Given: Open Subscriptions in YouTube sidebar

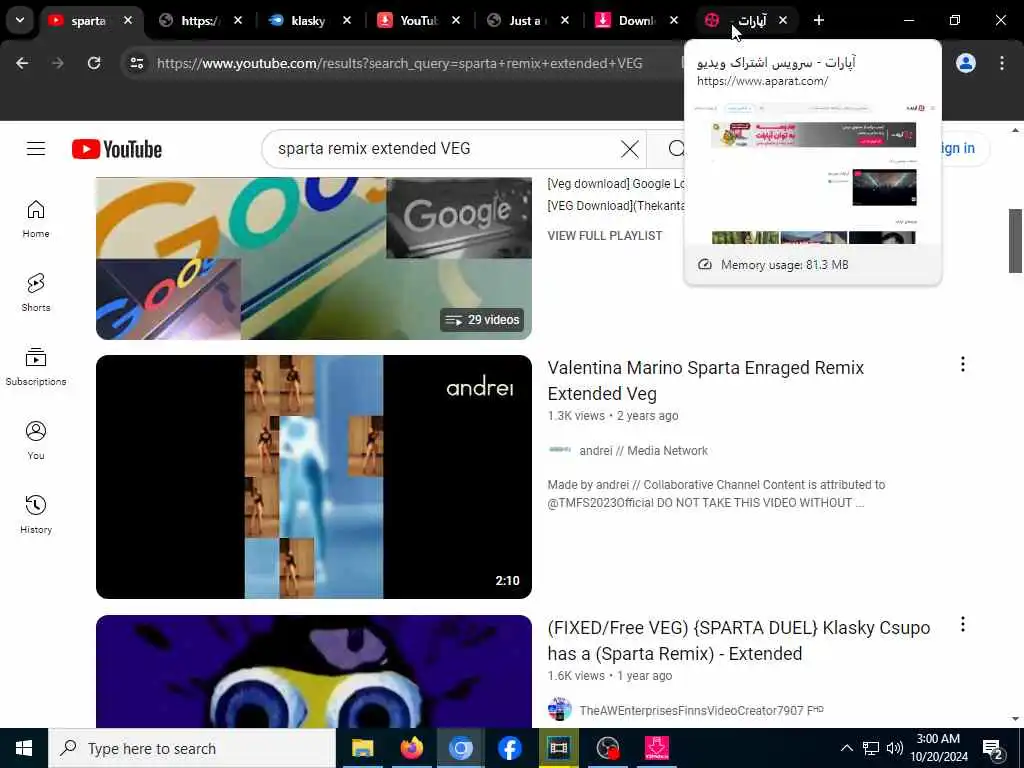Looking at the screenshot, I should tap(36, 367).
